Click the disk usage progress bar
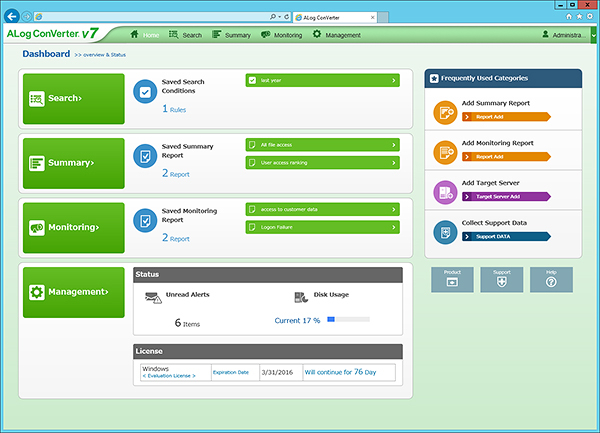Screen dimensions: 600x433 (x=348, y=319)
